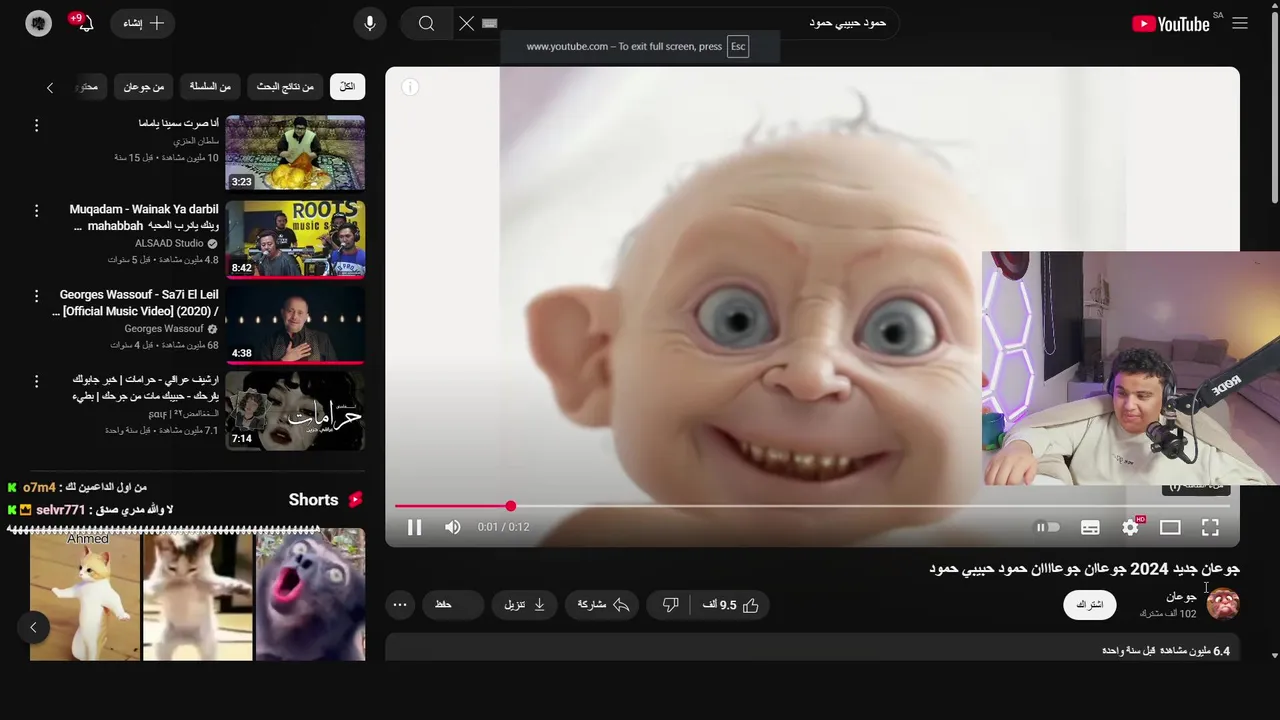This screenshot has height=720, width=1280.
Task: Start voice search with the microphone
Action: 370,23
